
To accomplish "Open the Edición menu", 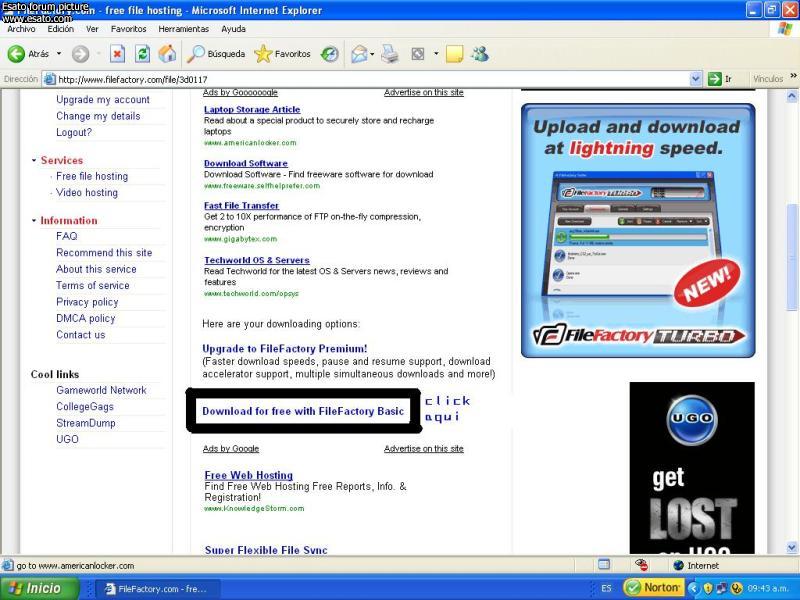I will click(x=61, y=29).
